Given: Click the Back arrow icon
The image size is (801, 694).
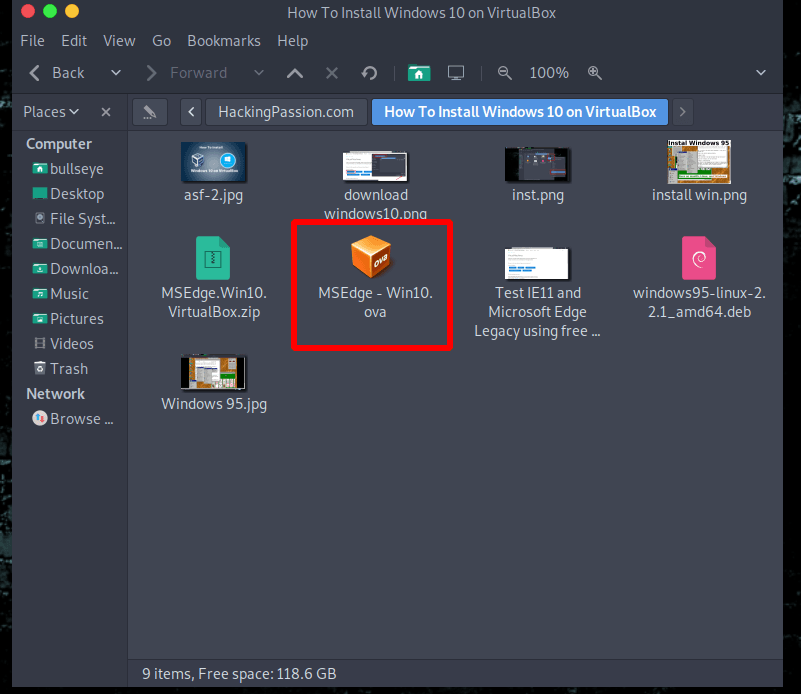Looking at the screenshot, I should pos(34,73).
